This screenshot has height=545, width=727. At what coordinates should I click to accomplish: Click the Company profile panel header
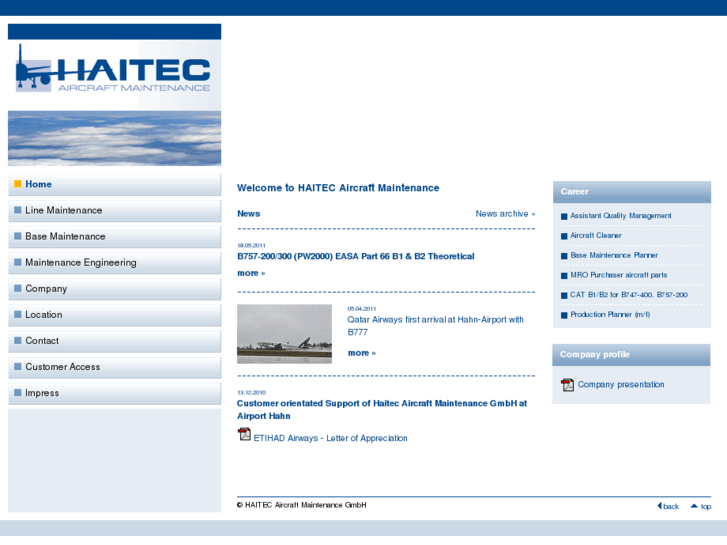click(631, 355)
